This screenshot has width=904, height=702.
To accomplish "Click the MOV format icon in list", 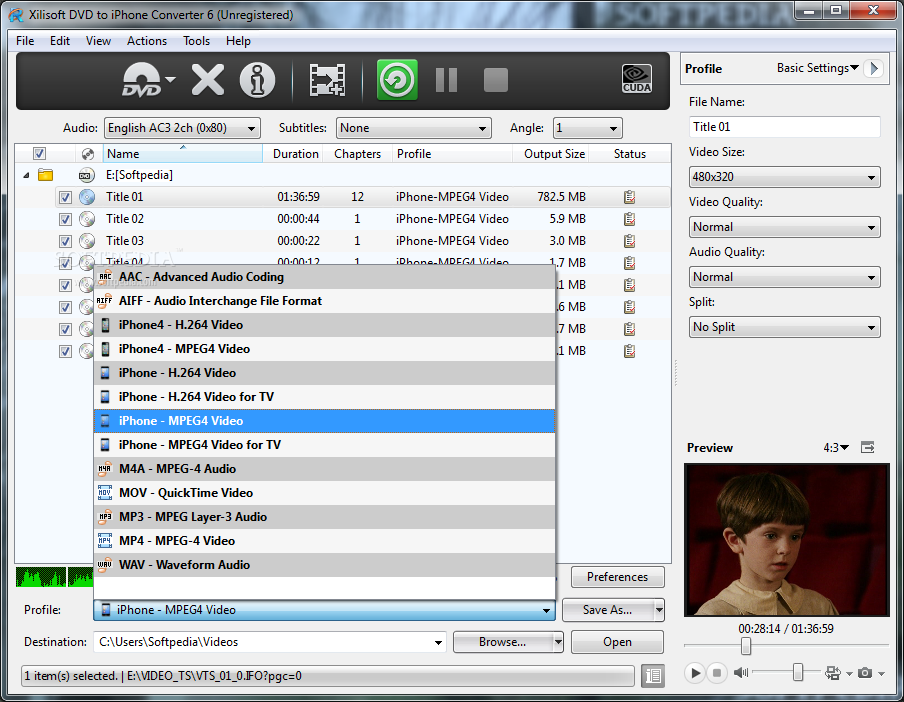I will click(x=105, y=493).
